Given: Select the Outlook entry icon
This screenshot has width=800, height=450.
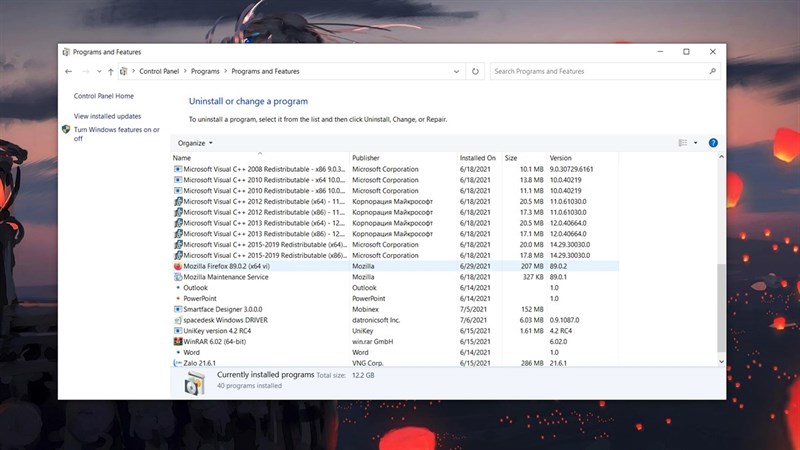Looking at the screenshot, I should click(x=178, y=288).
